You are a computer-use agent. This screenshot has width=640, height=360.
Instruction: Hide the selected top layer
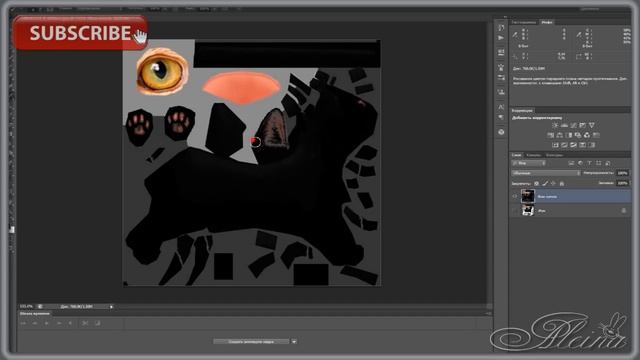tap(515, 196)
